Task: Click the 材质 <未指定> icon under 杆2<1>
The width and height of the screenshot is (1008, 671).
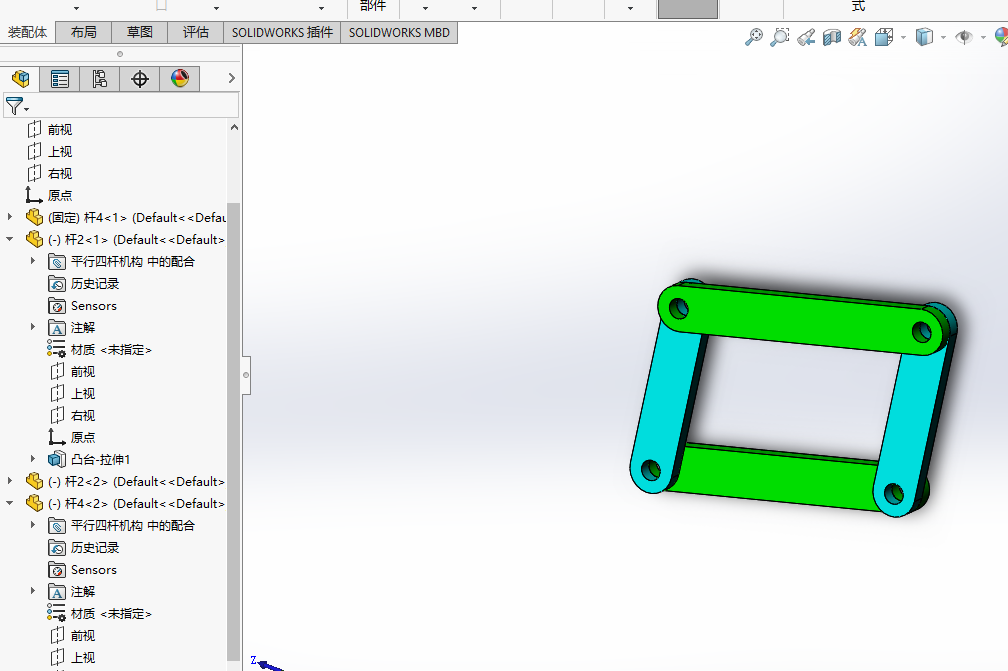Action: click(x=57, y=349)
